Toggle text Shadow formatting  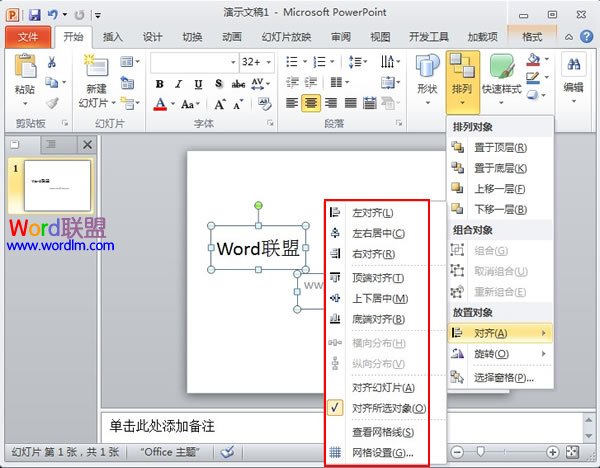[218, 84]
